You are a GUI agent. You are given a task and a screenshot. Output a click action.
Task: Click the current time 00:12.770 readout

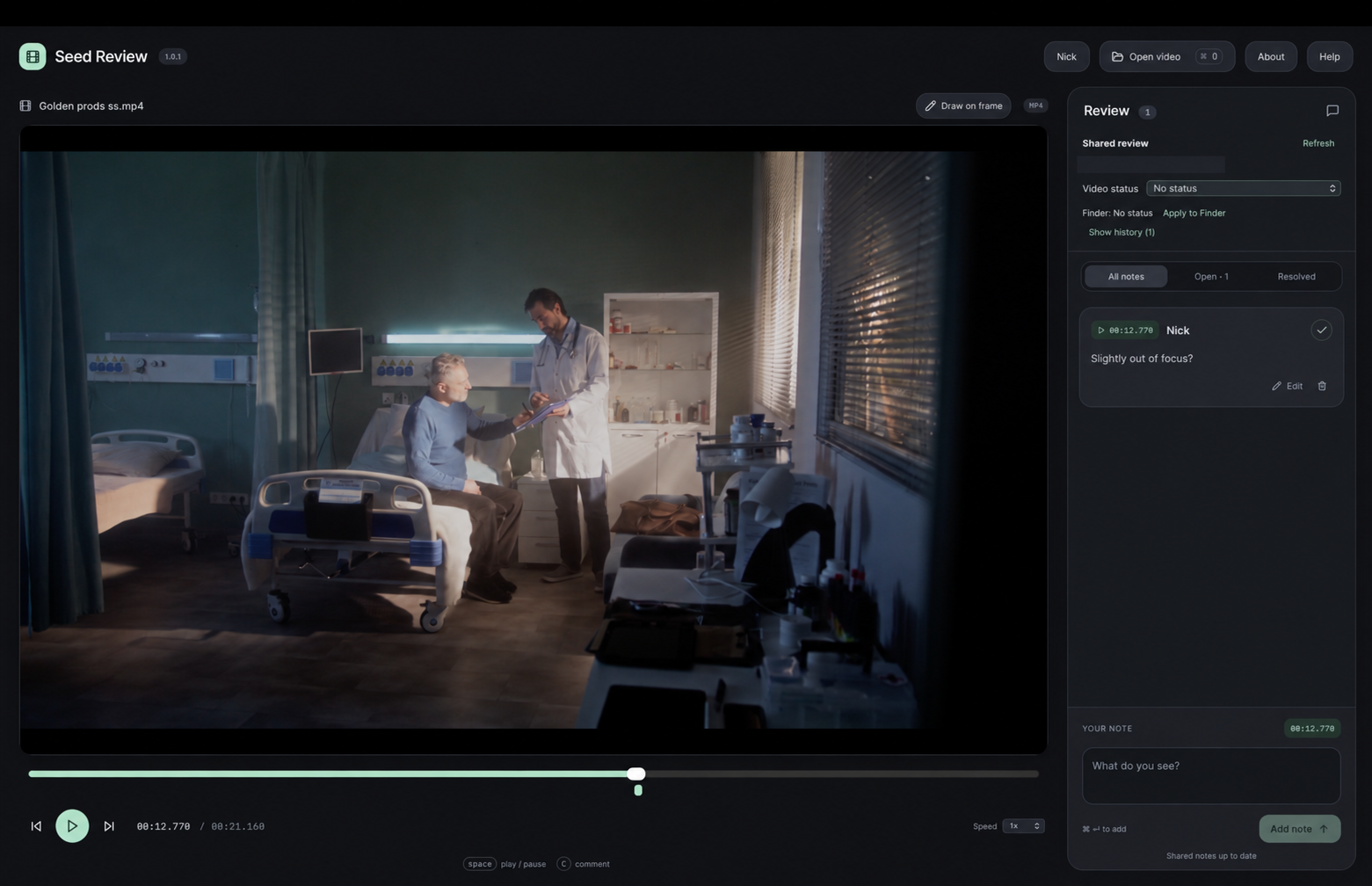coord(163,826)
